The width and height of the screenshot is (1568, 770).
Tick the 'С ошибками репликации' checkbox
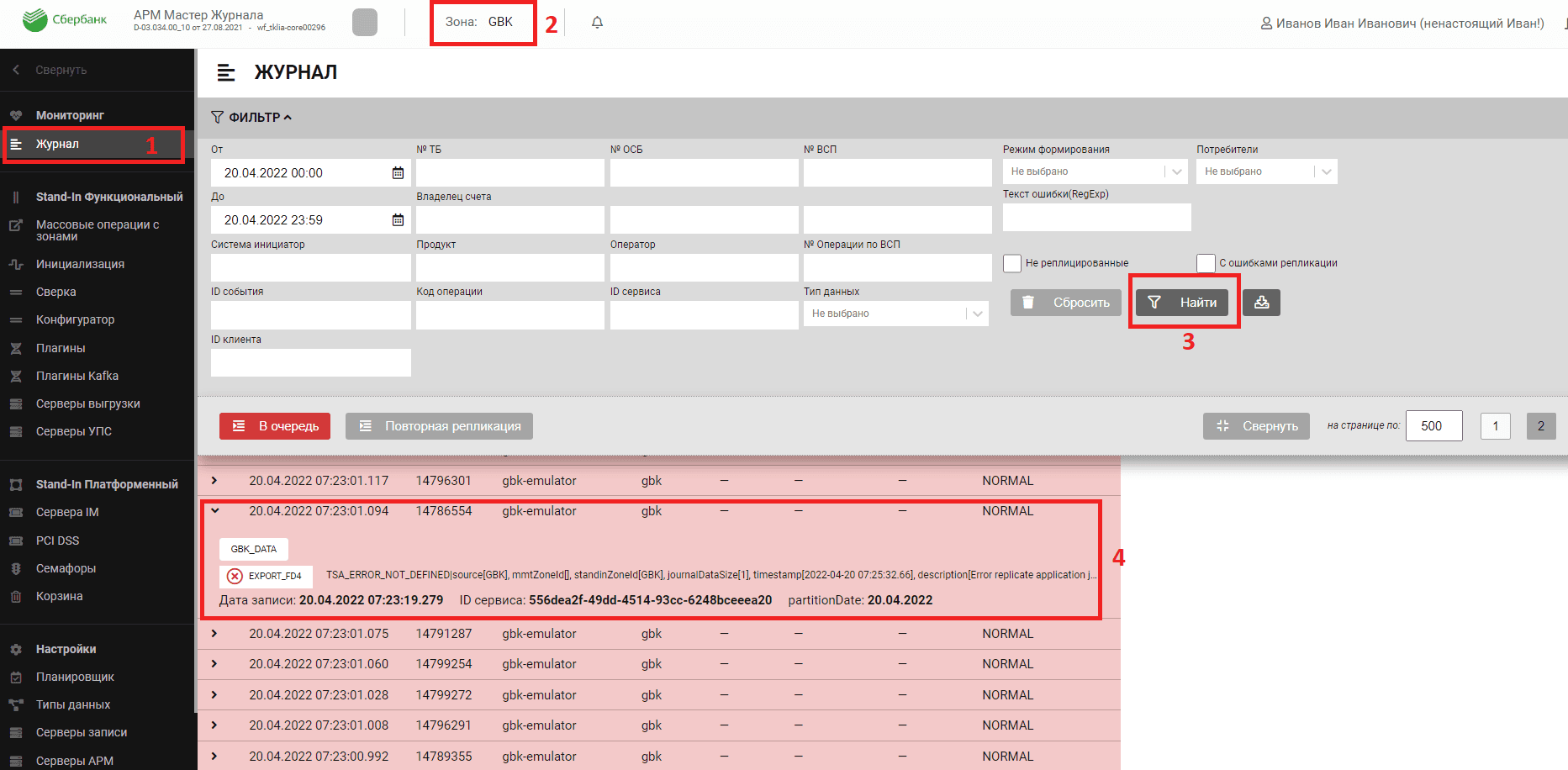1206,263
